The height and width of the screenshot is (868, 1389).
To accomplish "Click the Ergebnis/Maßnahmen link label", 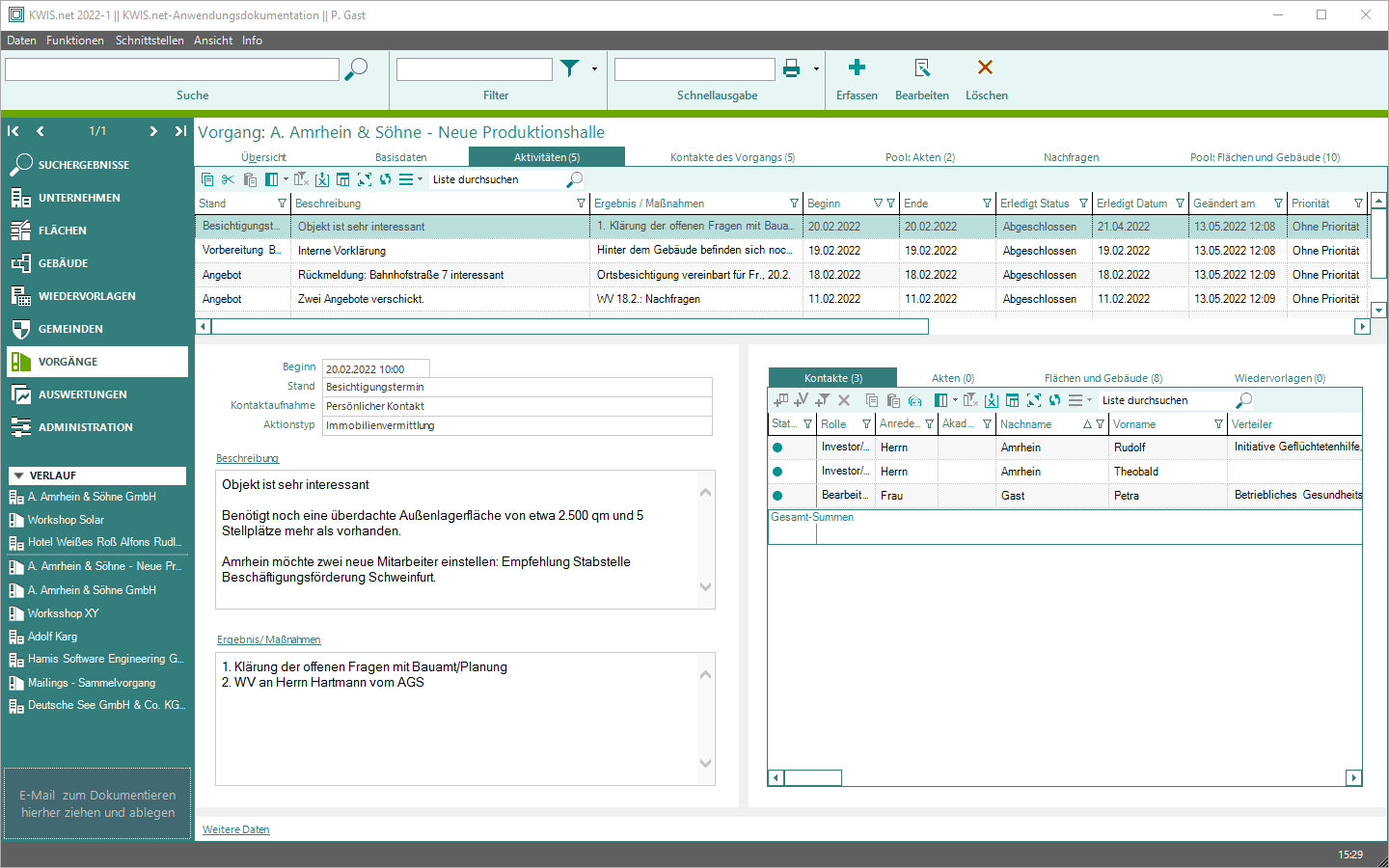I will (x=269, y=639).
